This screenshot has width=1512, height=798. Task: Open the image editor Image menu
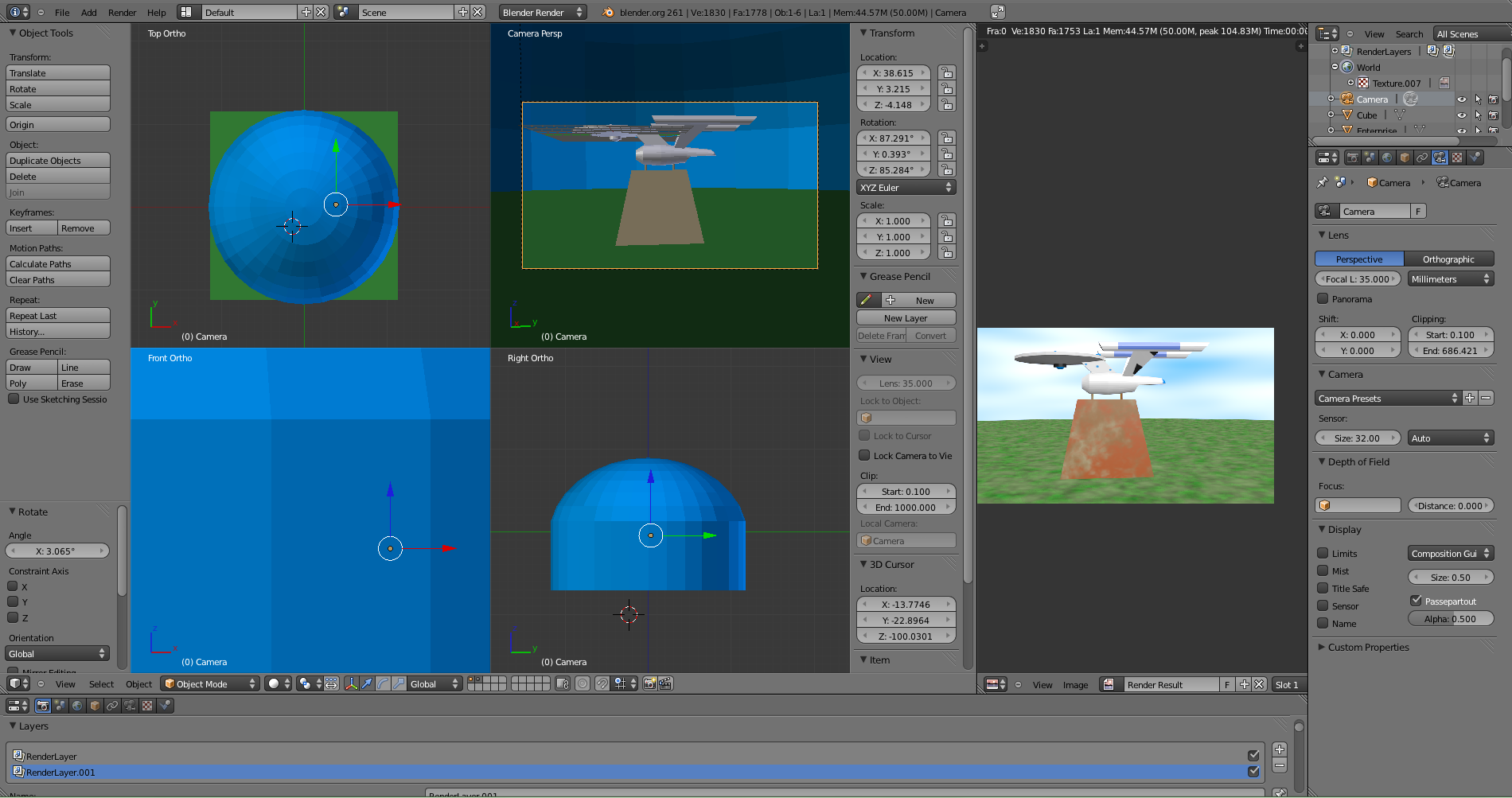point(1075,684)
